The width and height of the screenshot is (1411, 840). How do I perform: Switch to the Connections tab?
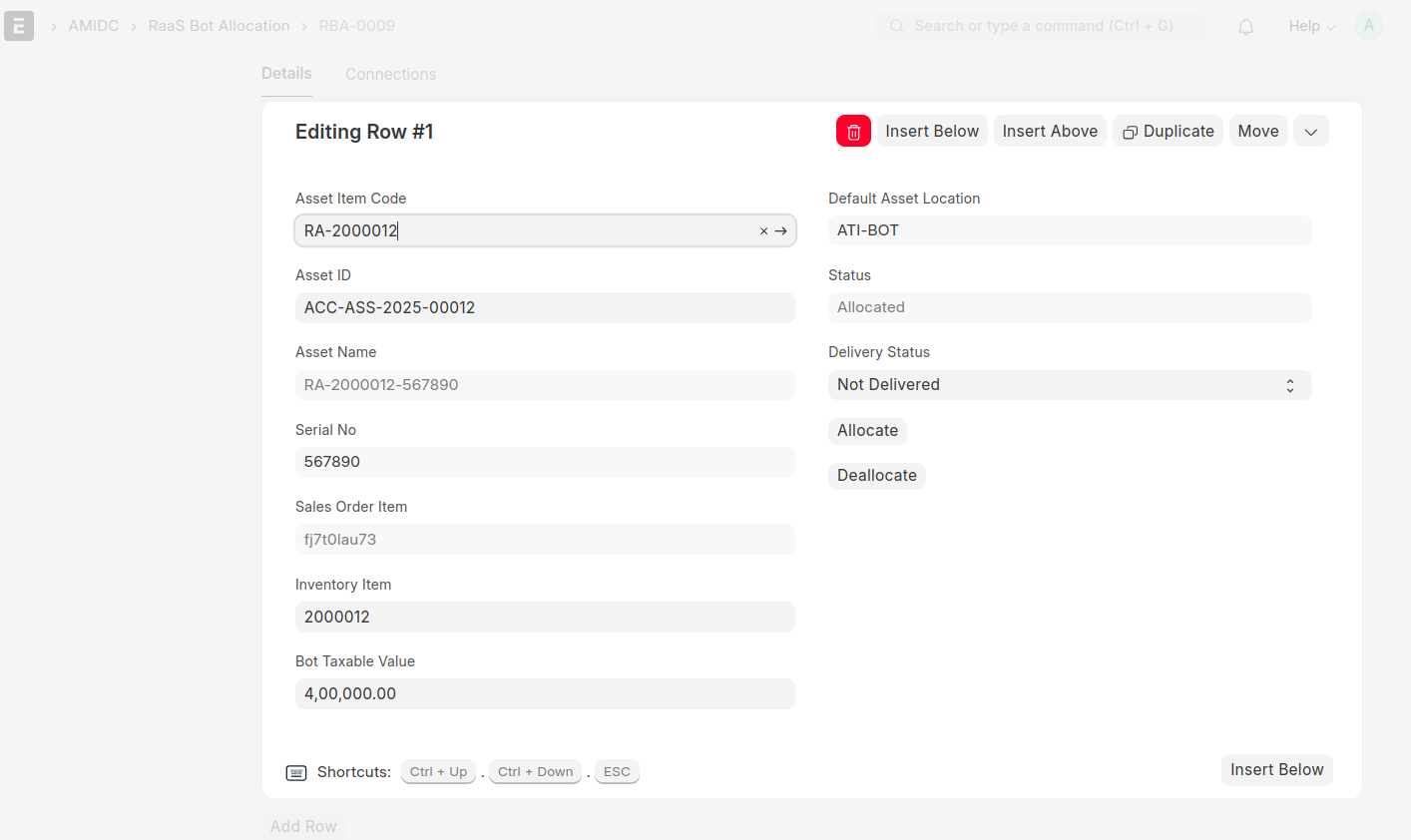point(390,75)
